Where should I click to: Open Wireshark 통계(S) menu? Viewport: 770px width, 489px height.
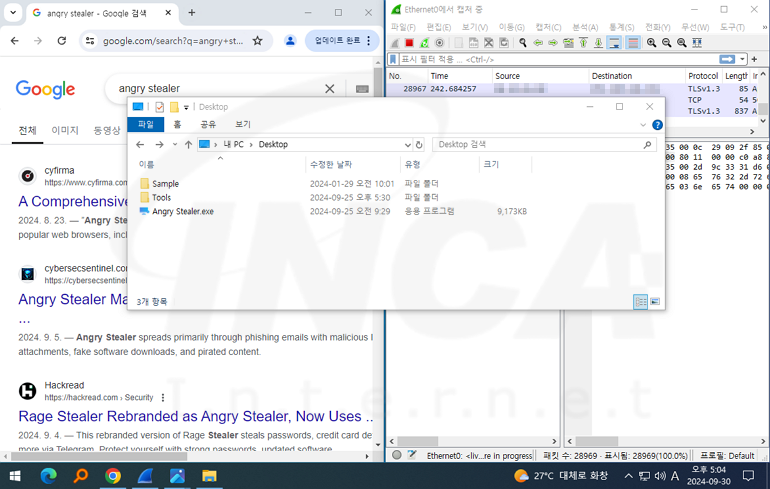(622, 27)
